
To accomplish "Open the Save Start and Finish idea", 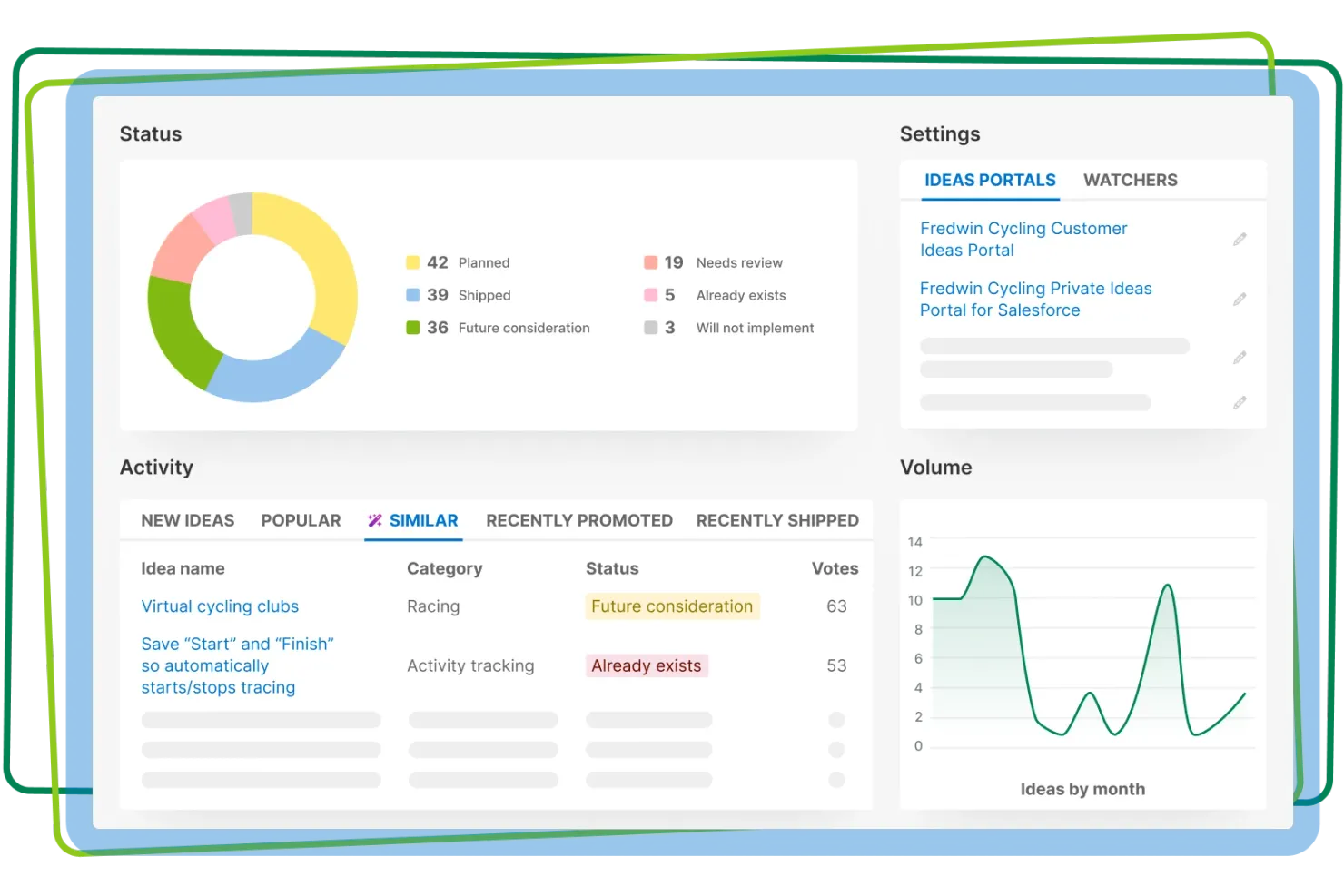I will tap(237, 665).
